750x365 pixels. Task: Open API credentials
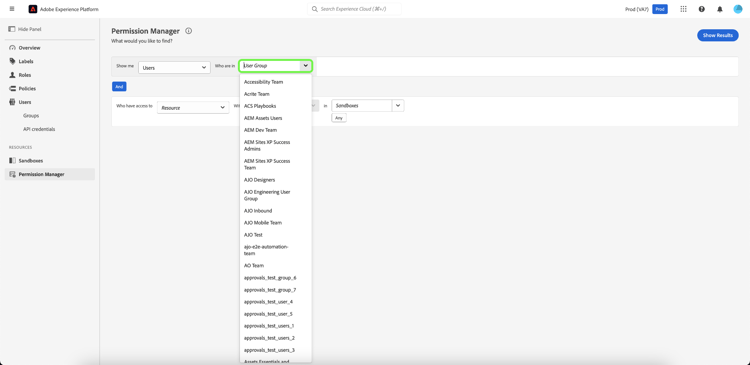coord(39,129)
